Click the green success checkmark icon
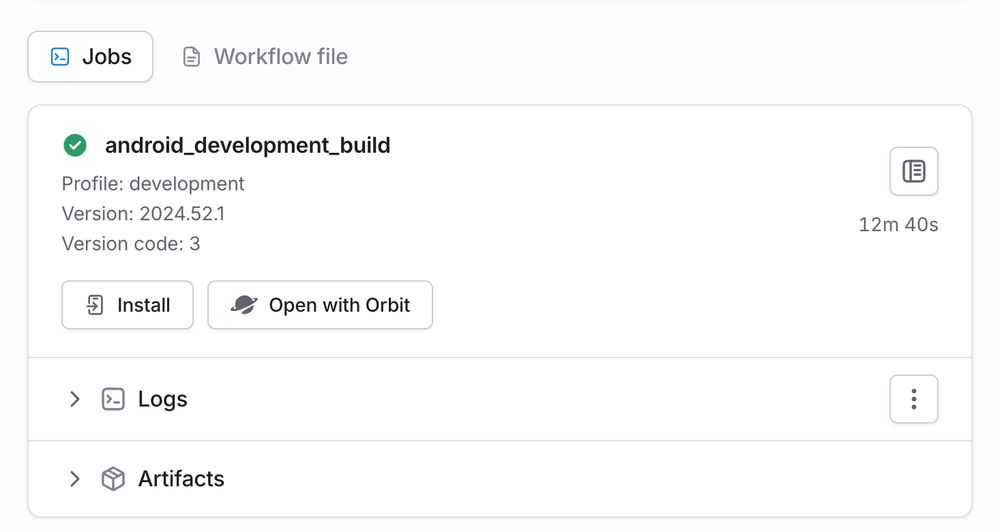Image resolution: width=1000 pixels, height=532 pixels. 75,145
